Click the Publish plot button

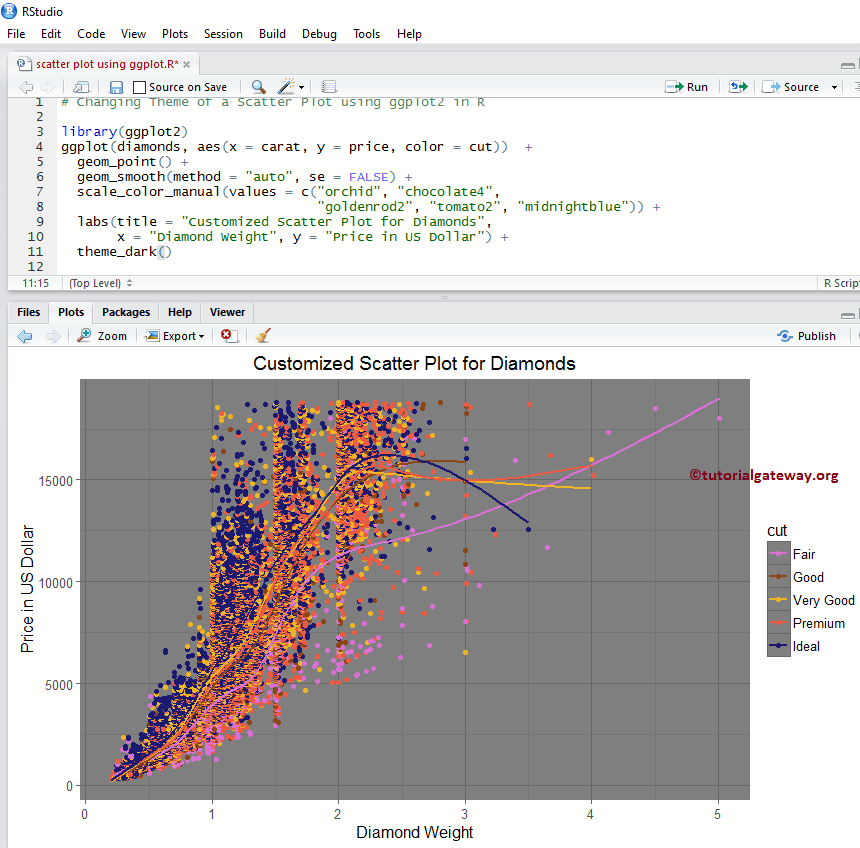[x=806, y=335]
